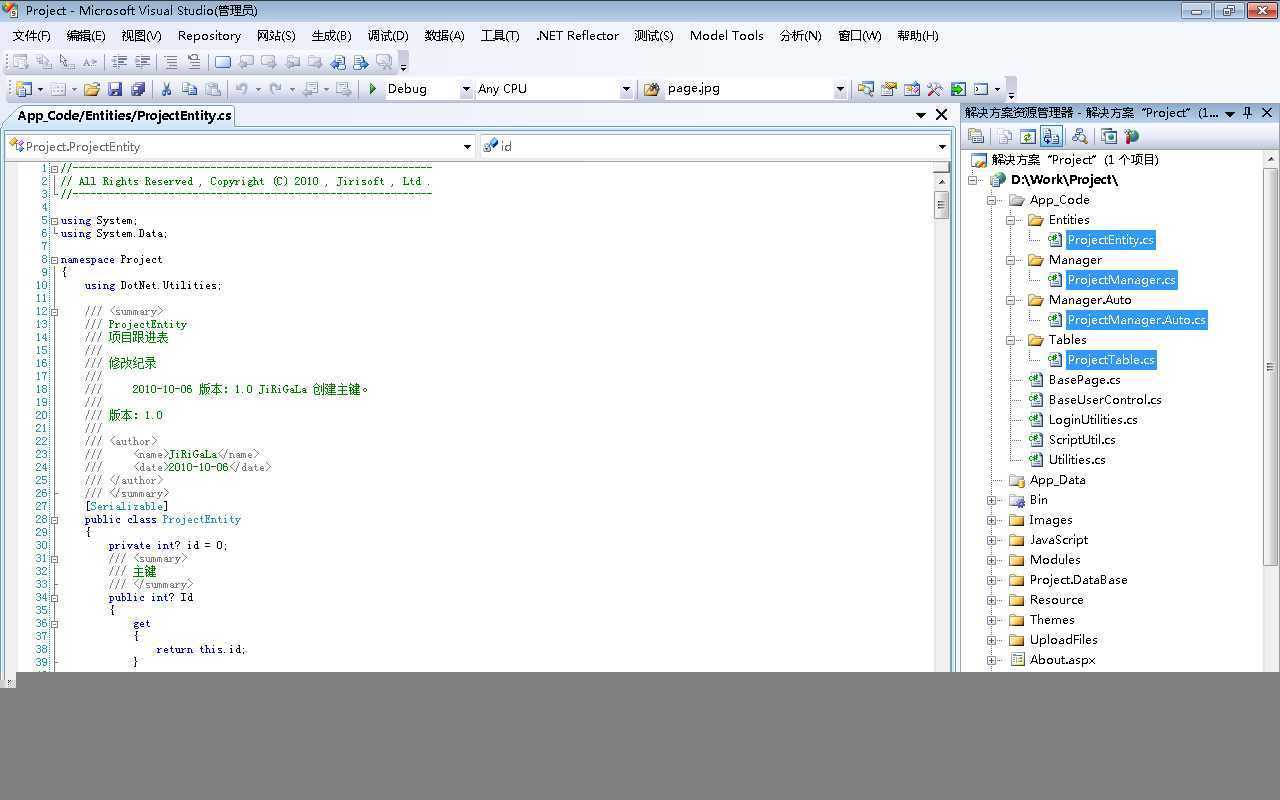The image size is (1280, 800).
Task: Click the Undo toolbar icon
Action: pos(242,89)
